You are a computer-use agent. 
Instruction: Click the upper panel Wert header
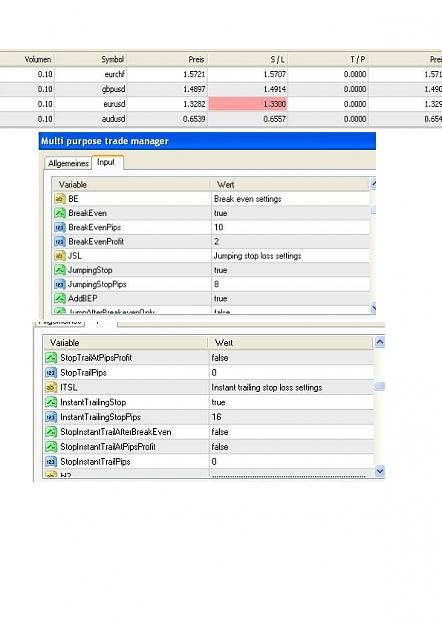click(x=290, y=185)
